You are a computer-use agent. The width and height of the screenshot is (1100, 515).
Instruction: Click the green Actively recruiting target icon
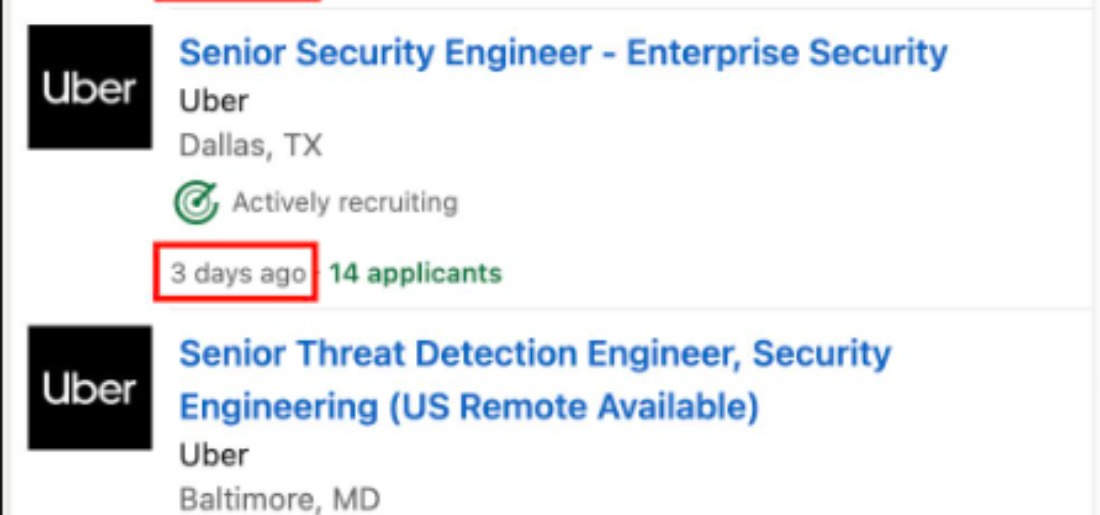coord(196,203)
